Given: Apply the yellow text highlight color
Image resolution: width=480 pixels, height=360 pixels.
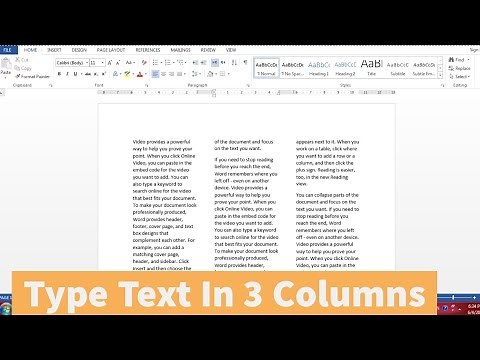Looking at the screenshot, I should (127, 74).
